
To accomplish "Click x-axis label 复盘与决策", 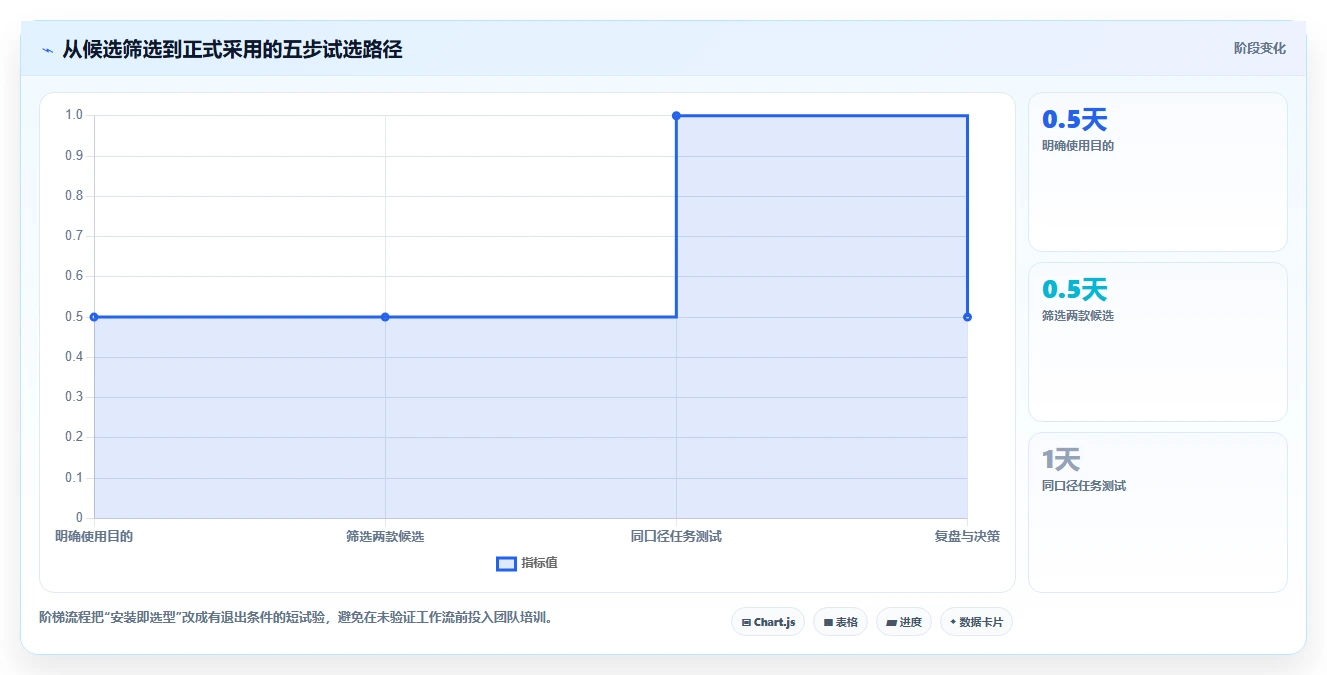I will coord(967,536).
